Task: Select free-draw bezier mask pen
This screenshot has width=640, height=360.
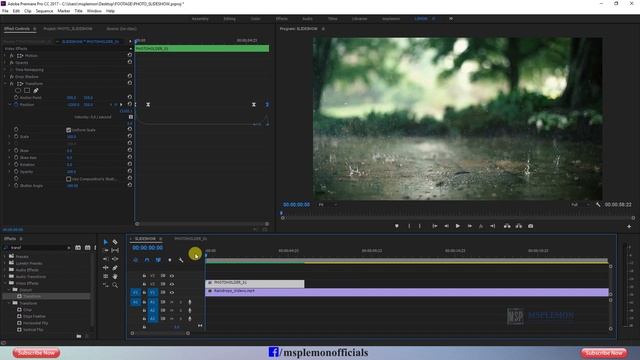Action: click(36, 91)
